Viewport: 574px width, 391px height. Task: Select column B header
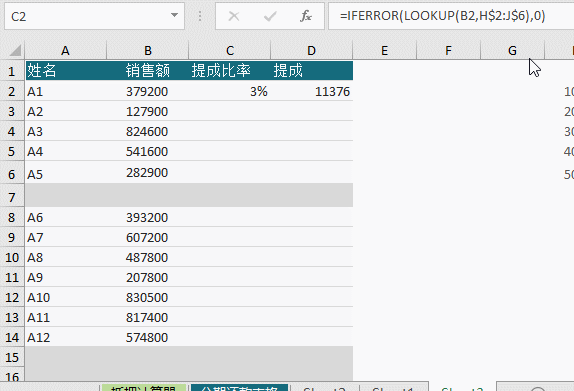148,50
